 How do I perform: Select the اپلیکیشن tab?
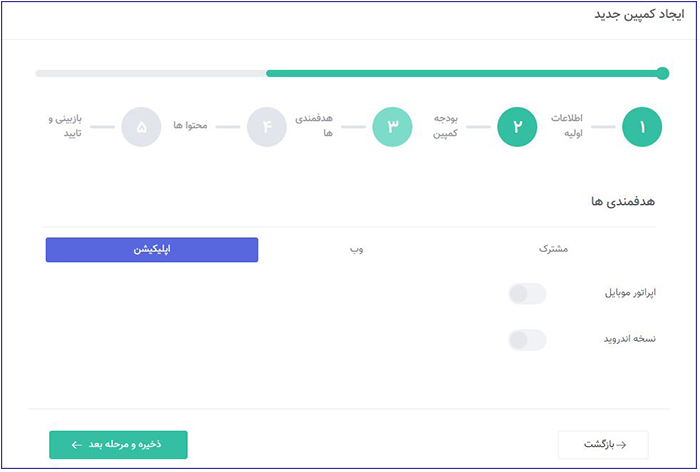pyautogui.click(x=152, y=249)
